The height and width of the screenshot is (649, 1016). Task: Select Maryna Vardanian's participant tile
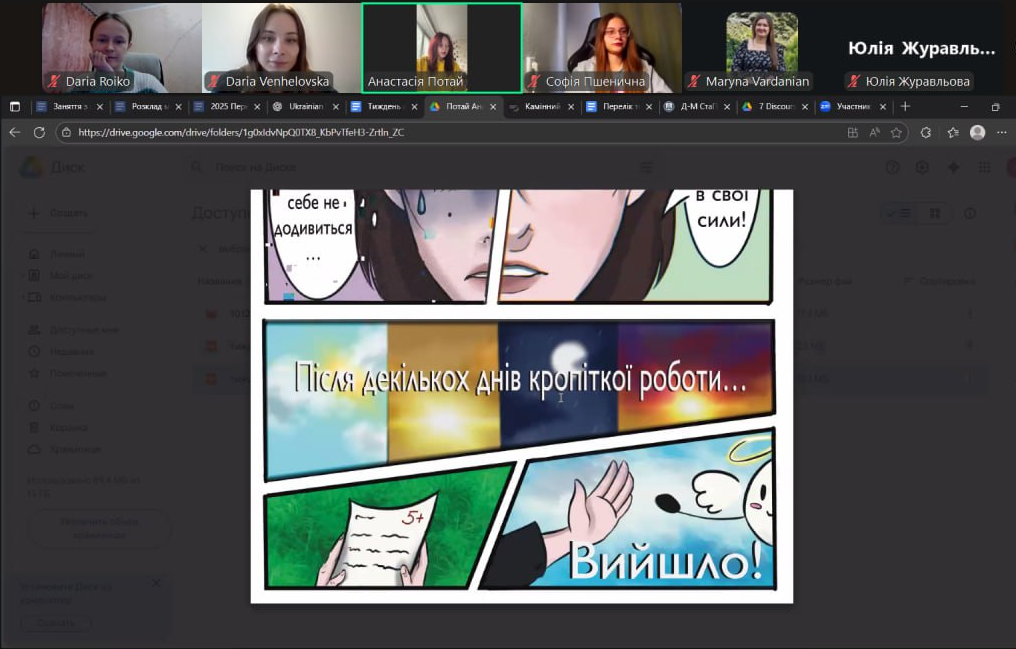761,47
